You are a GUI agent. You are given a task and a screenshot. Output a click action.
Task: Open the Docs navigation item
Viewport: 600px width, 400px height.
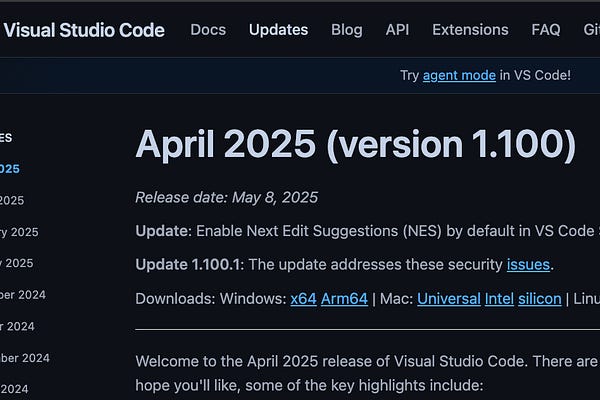tap(208, 30)
